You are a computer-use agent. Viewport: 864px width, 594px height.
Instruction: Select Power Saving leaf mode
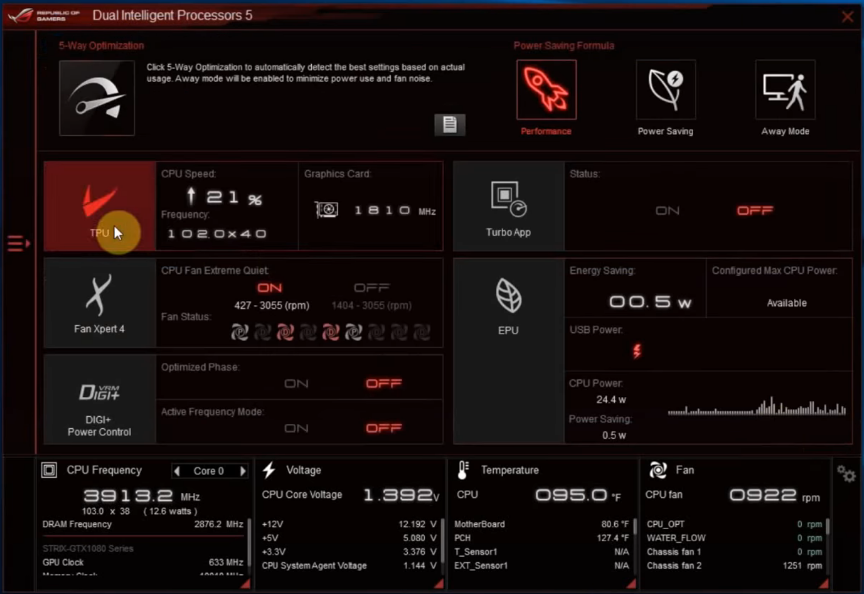coord(666,90)
